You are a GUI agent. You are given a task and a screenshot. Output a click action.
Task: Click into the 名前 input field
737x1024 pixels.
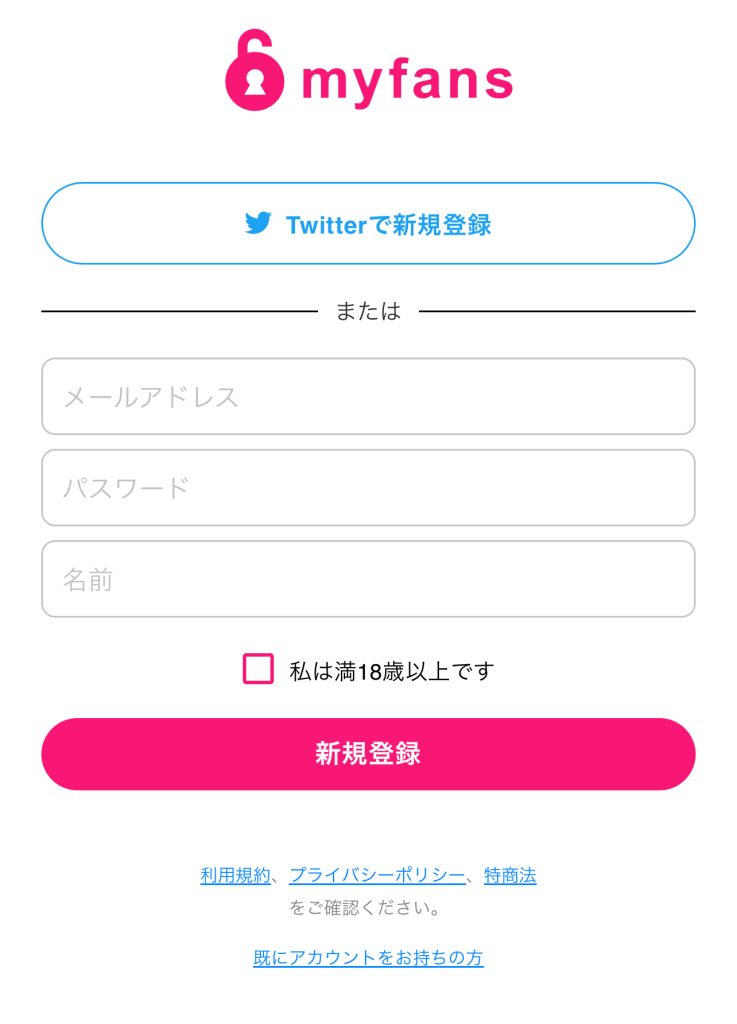point(368,579)
